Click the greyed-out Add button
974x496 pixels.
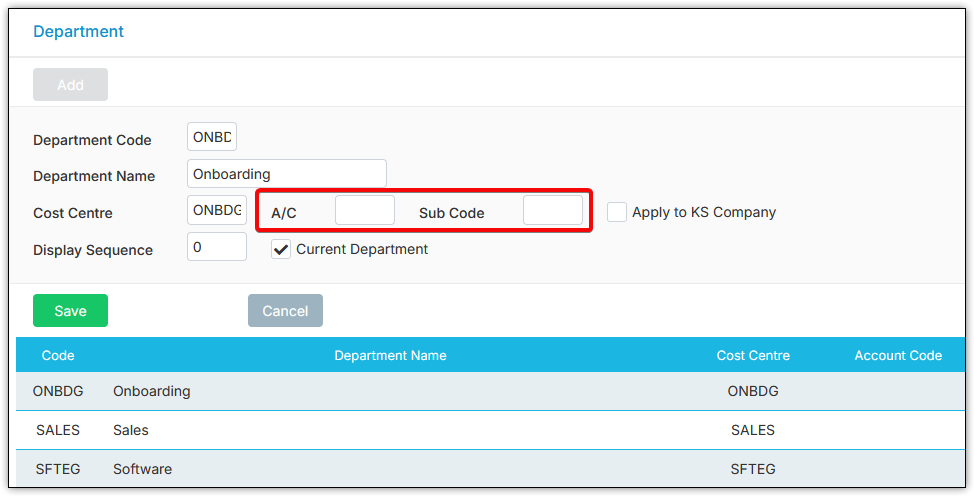[x=70, y=85]
